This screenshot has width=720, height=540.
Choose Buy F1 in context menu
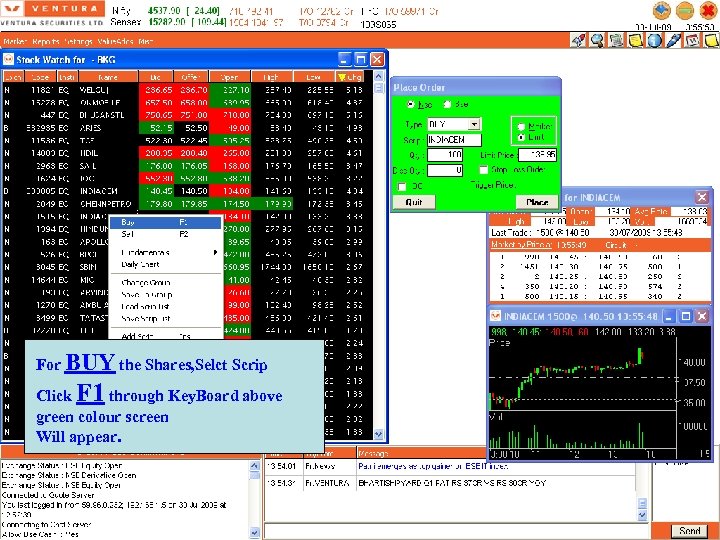[165, 222]
